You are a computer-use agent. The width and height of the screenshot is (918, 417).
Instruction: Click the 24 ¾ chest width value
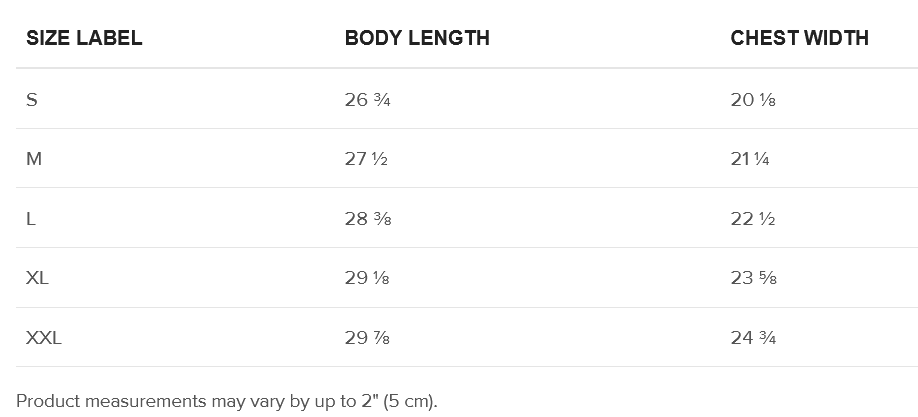(754, 338)
